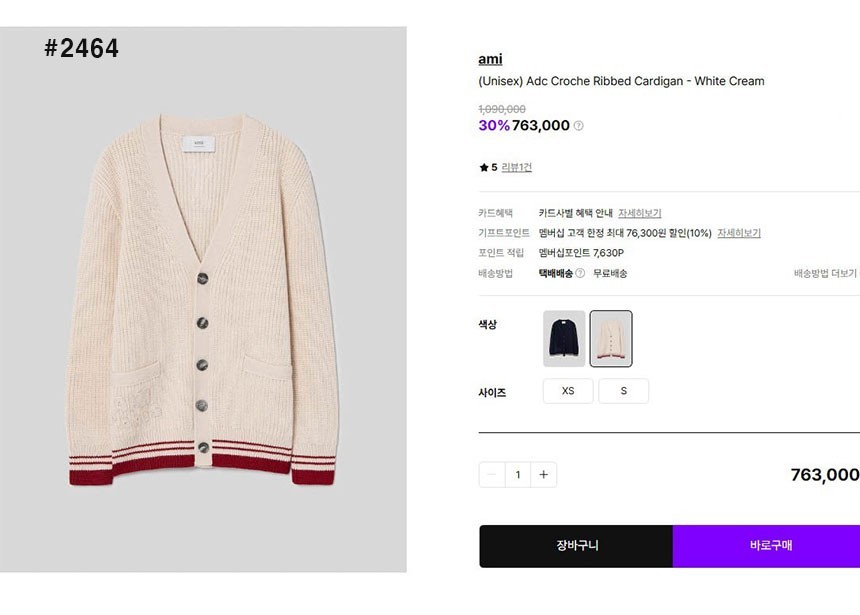Expand 배송방법 더보기 for more shipping methods
Image resolution: width=860 pixels, height=615 pixels.
[826, 273]
